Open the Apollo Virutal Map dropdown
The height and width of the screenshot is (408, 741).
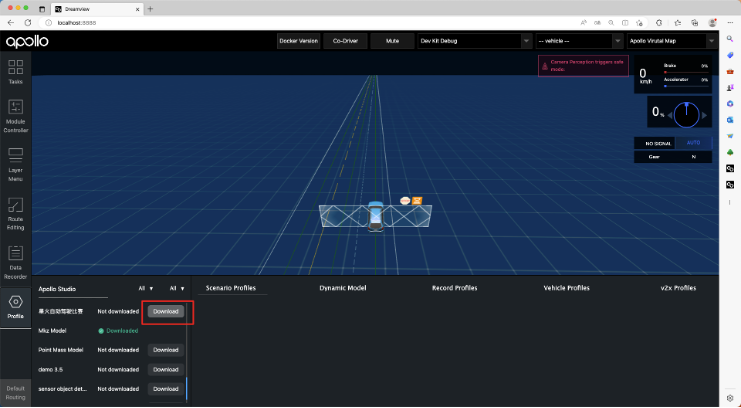(x=672, y=41)
